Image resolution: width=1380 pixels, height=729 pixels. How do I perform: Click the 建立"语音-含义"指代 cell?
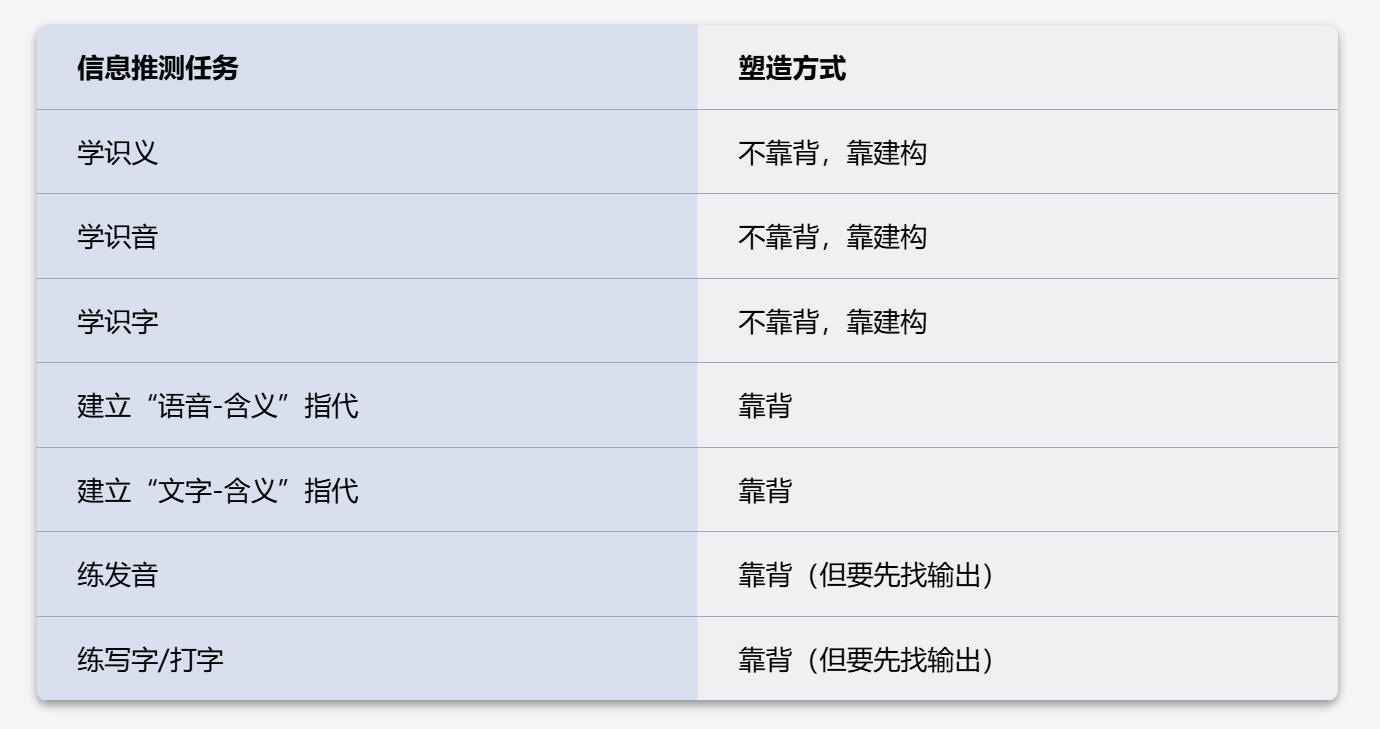[367, 405]
